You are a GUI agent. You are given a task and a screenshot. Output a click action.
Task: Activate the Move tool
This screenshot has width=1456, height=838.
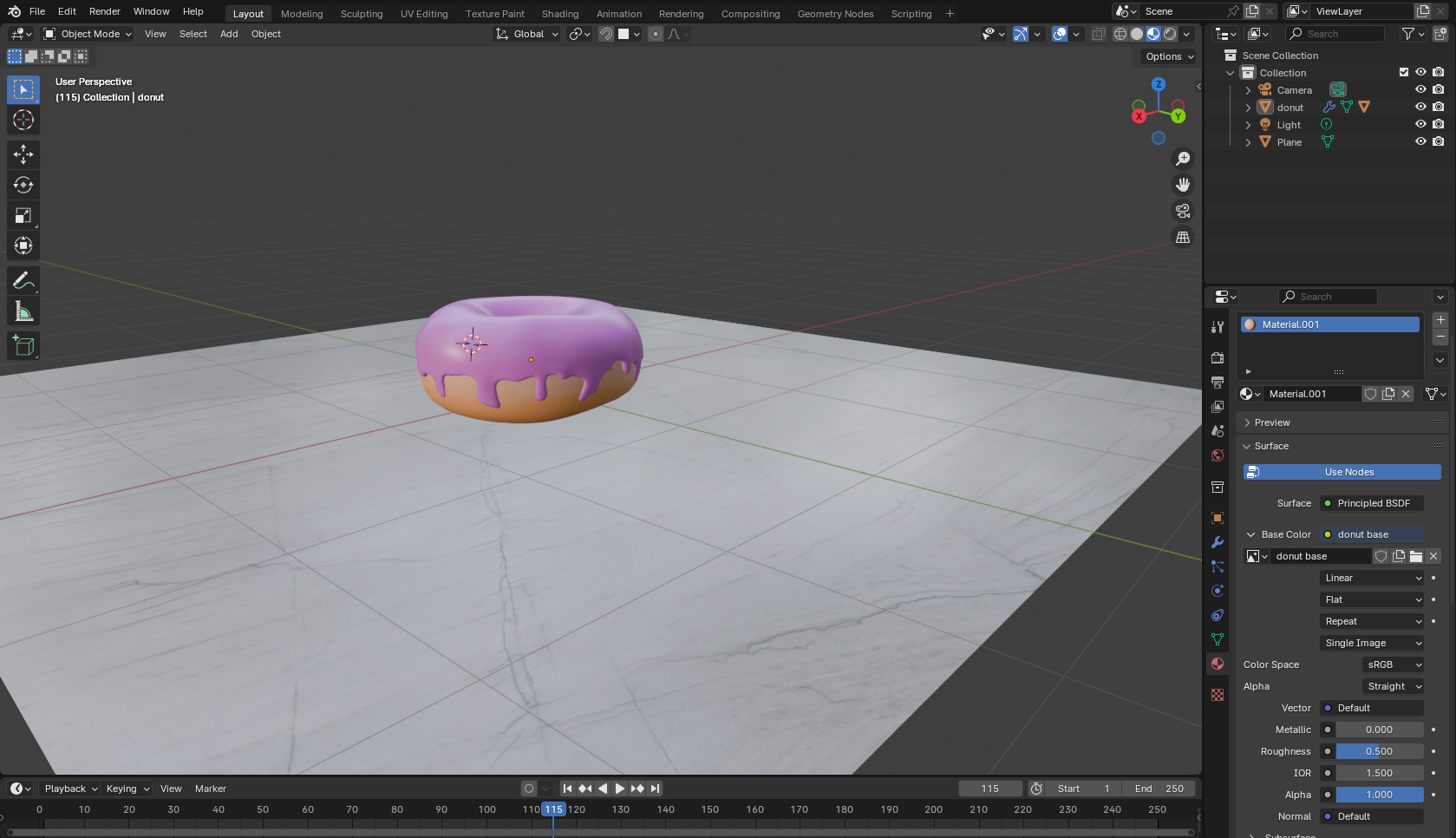[23, 154]
